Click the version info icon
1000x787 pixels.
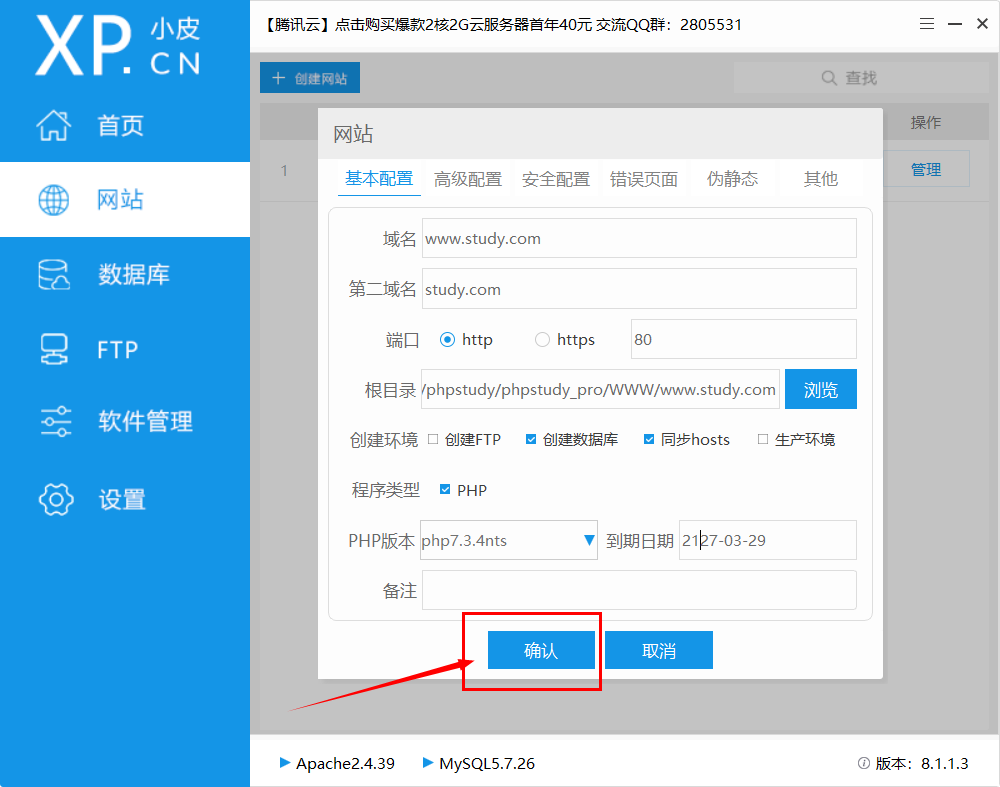[x=864, y=763]
